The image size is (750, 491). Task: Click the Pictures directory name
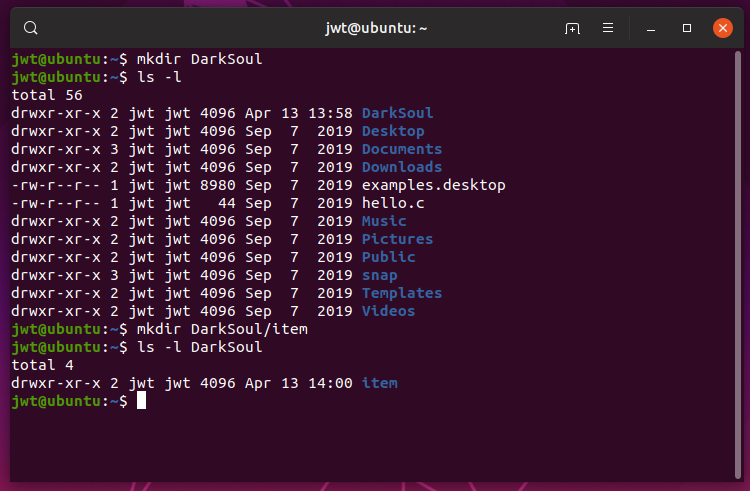coord(397,239)
